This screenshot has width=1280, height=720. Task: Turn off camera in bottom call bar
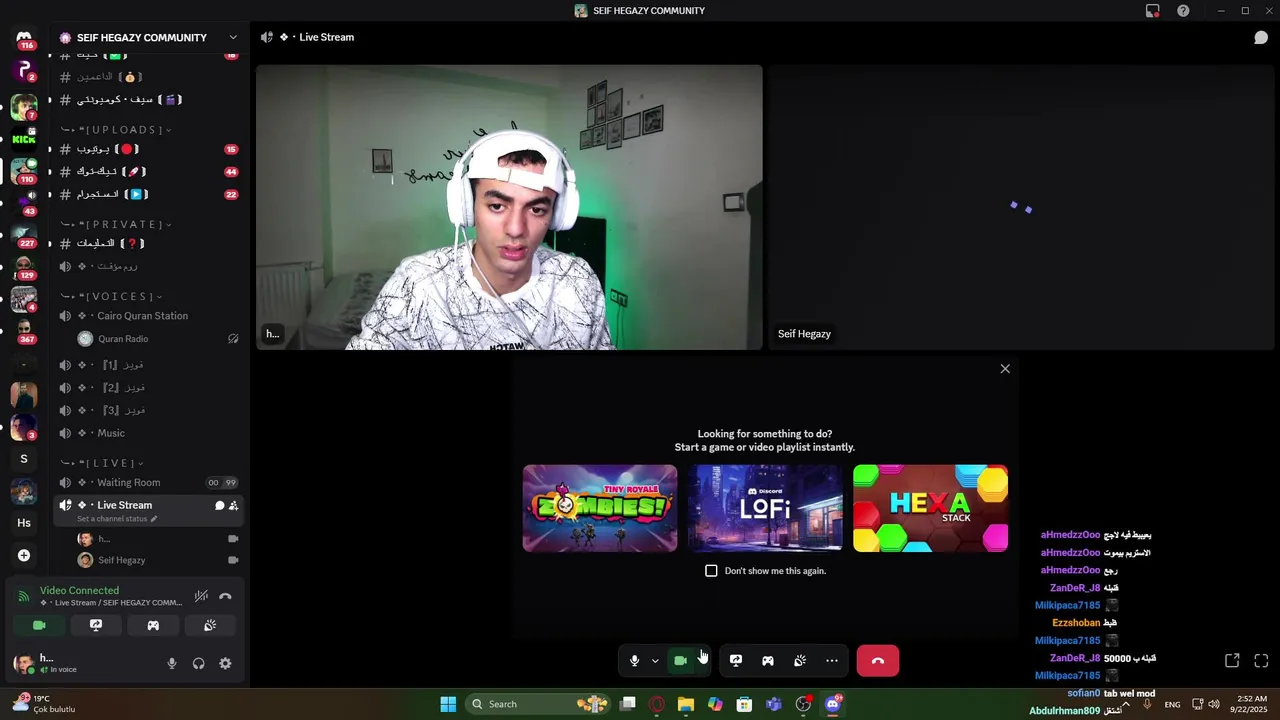(681, 661)
